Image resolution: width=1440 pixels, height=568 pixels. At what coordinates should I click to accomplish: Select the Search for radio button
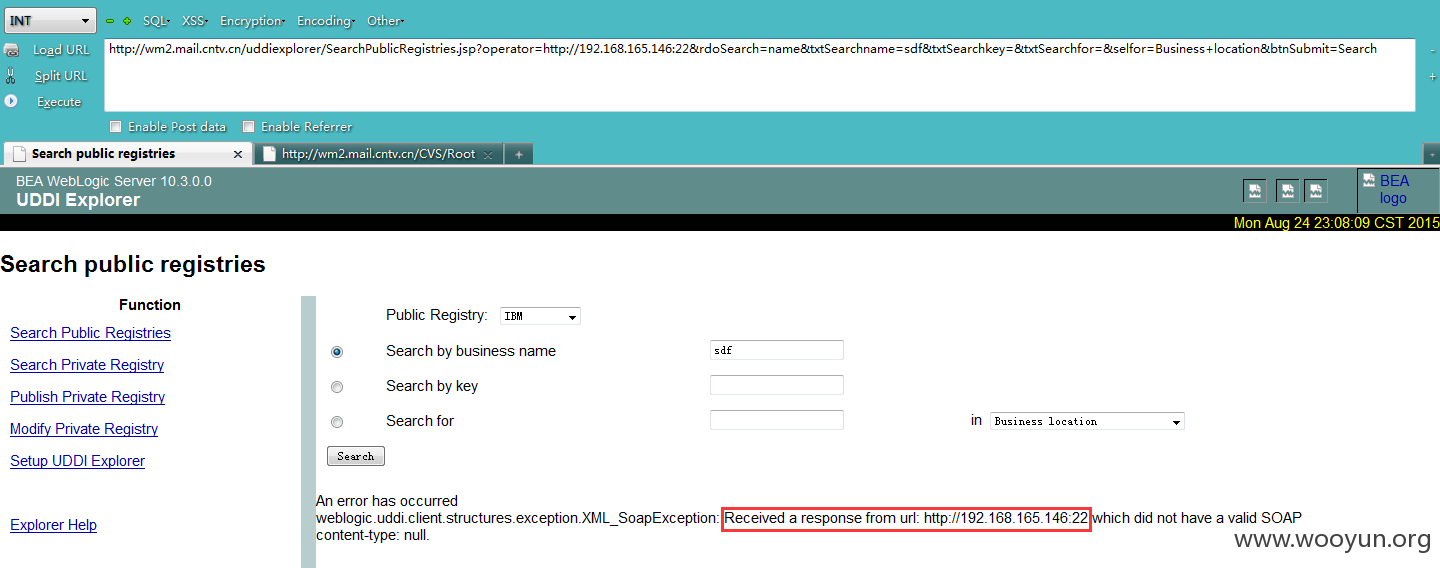337,422
